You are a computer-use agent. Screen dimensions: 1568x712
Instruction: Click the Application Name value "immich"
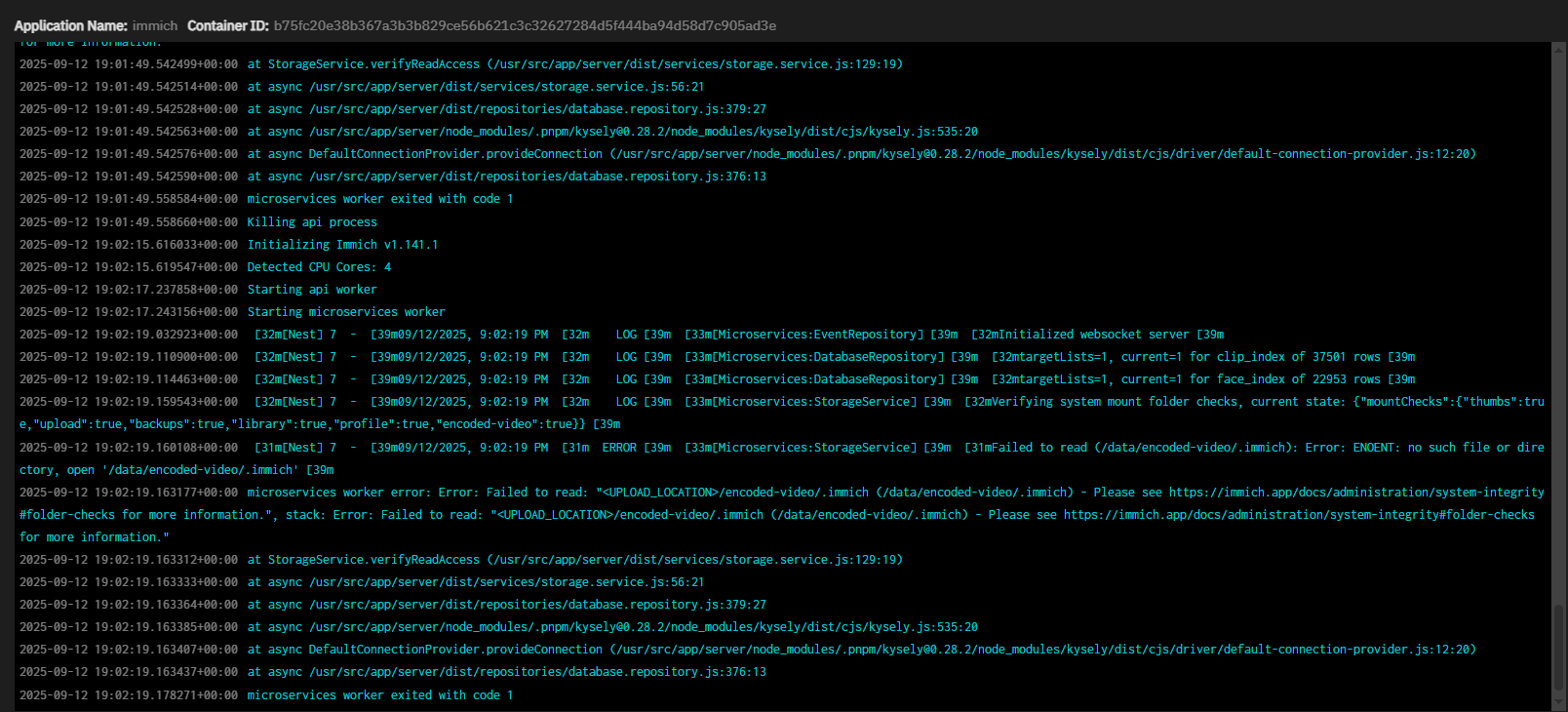155,25
